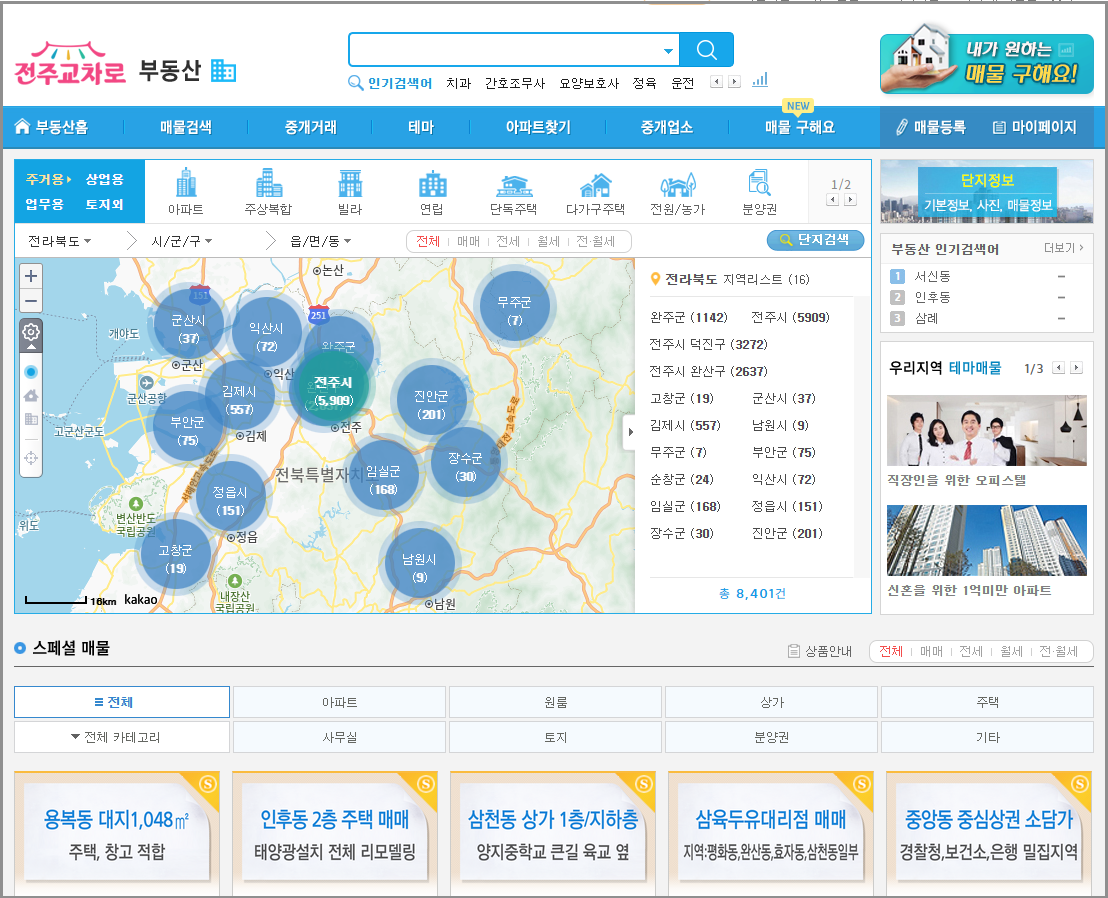Zoom in with the map plus icon
Image resolution: width=1108 pixels, height=898 pixels.
click(30, 275)
